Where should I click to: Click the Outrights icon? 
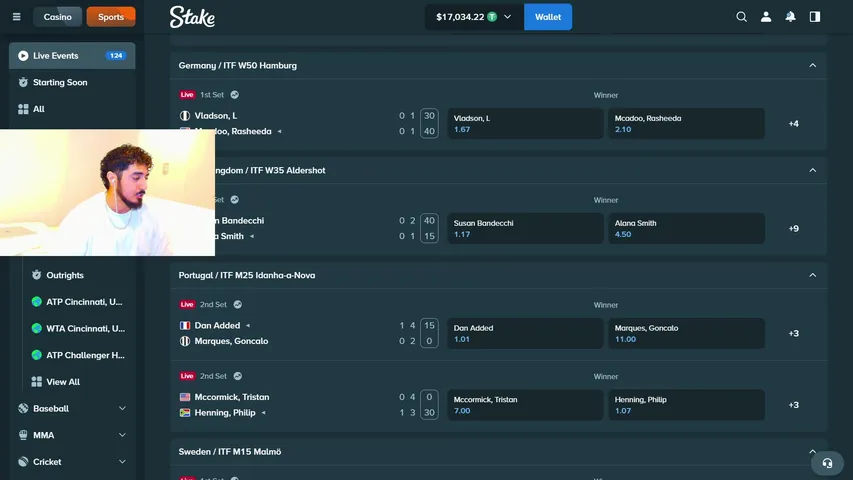pos(36,275)
